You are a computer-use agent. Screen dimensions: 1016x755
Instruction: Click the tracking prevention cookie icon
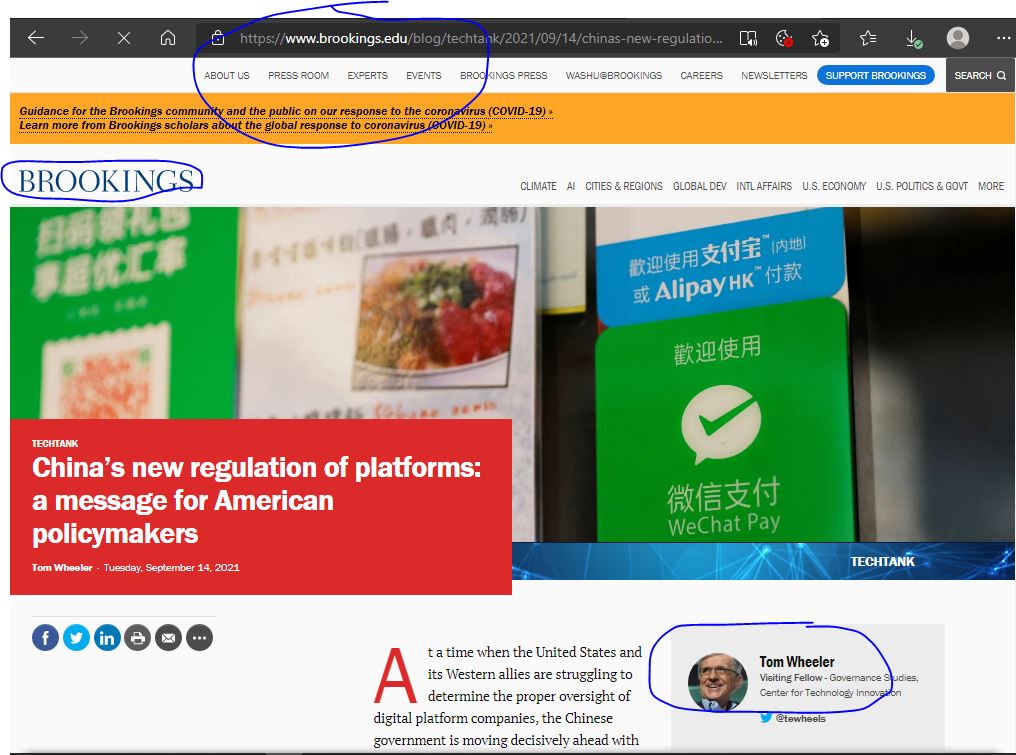784,39
